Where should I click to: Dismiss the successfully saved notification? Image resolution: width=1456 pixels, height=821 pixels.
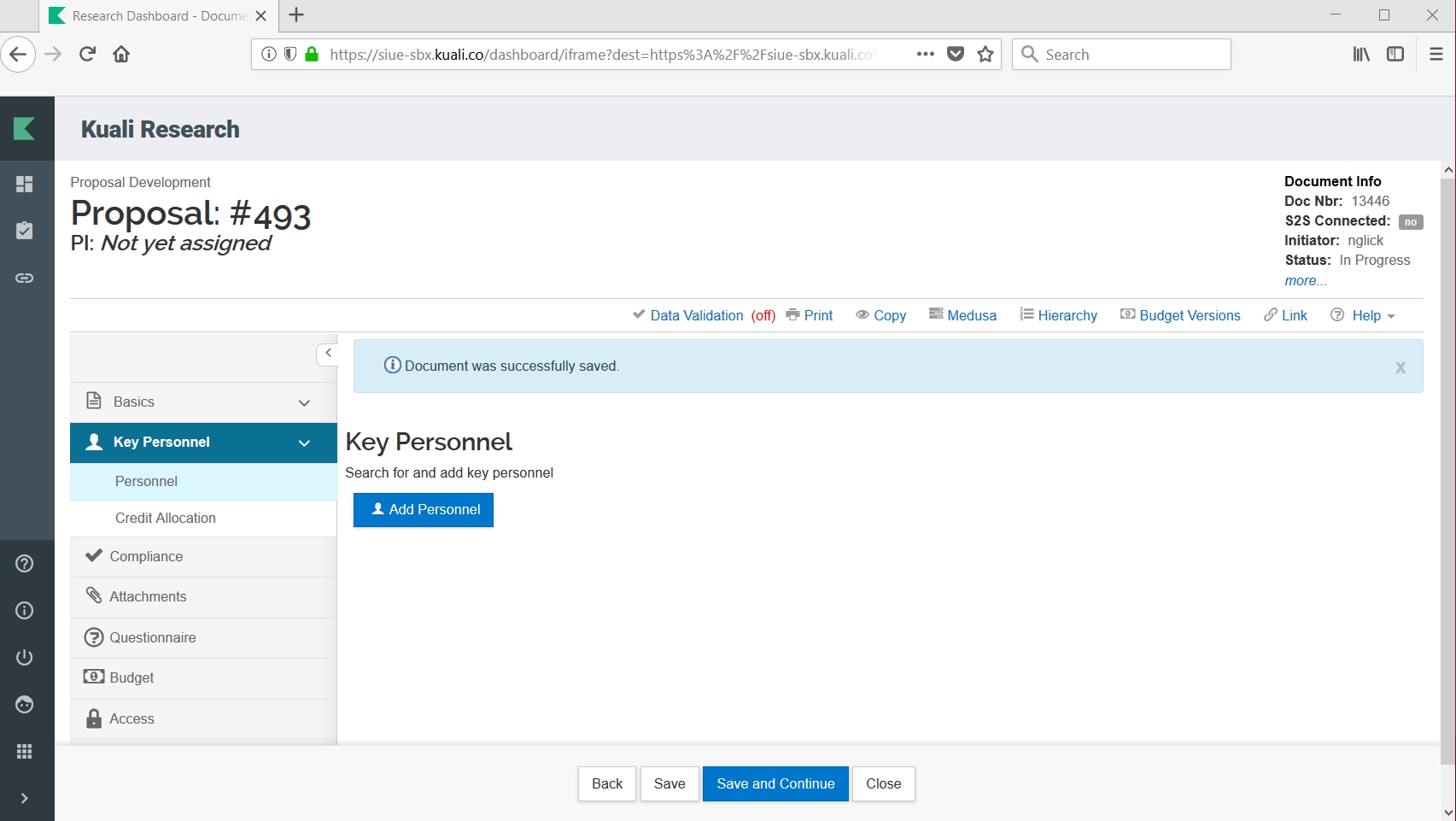click(x=1400, y=367)
